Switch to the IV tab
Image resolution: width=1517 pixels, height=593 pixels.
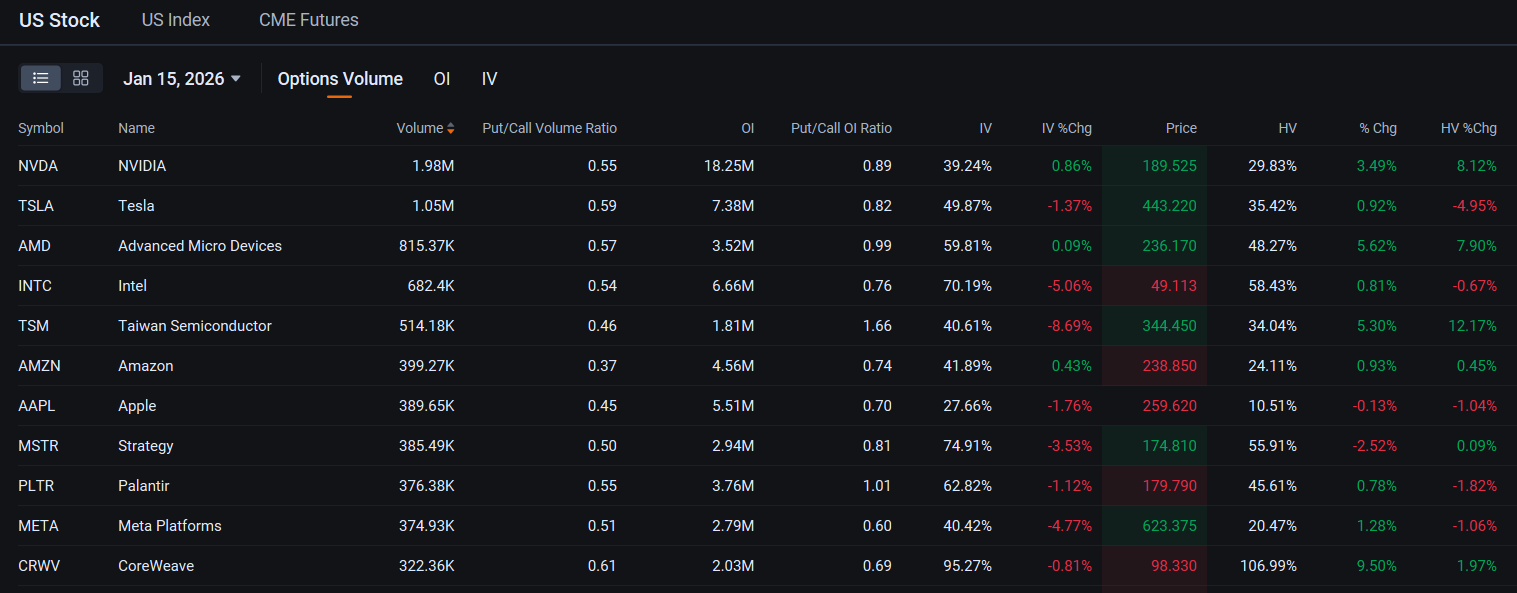[x=489, y=79]
